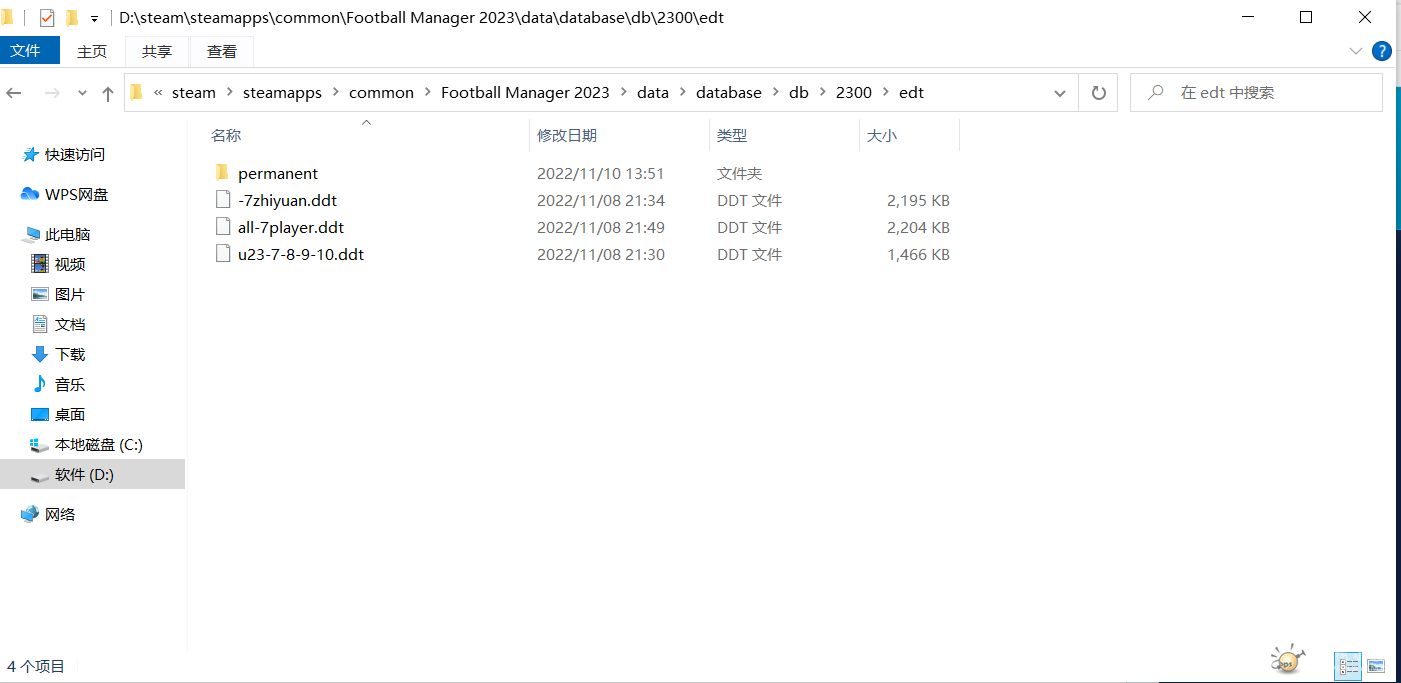Screen dimensions: 1401x683
Task: Open the address bar history dropdown
Action: click(x=1060, y=93)
